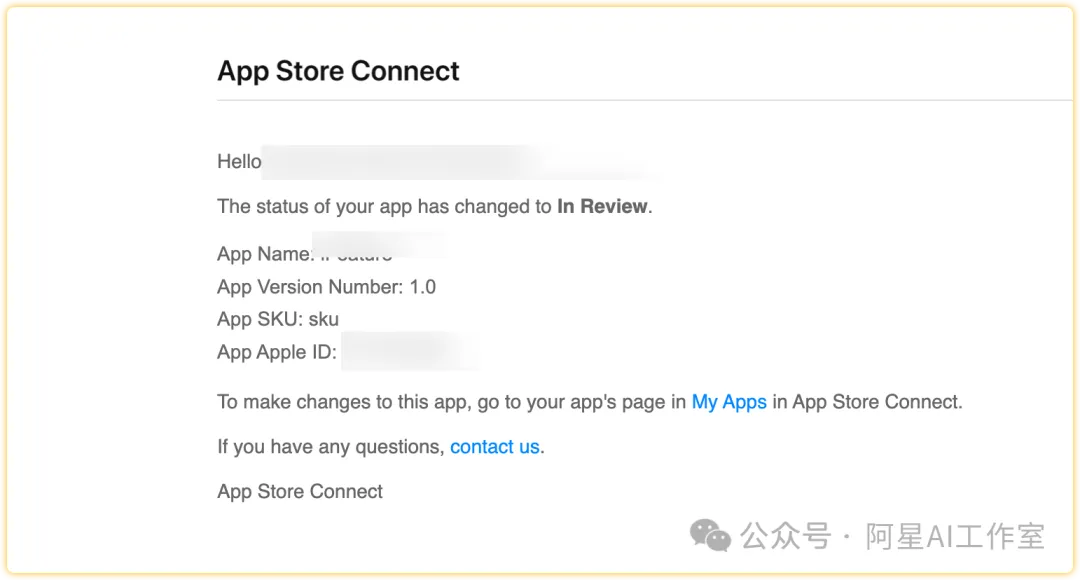Image resolution: width=1080 pixels, height=580 pixels.
Task: Click the 公众号 watermark text
Action: pos(786,537)
